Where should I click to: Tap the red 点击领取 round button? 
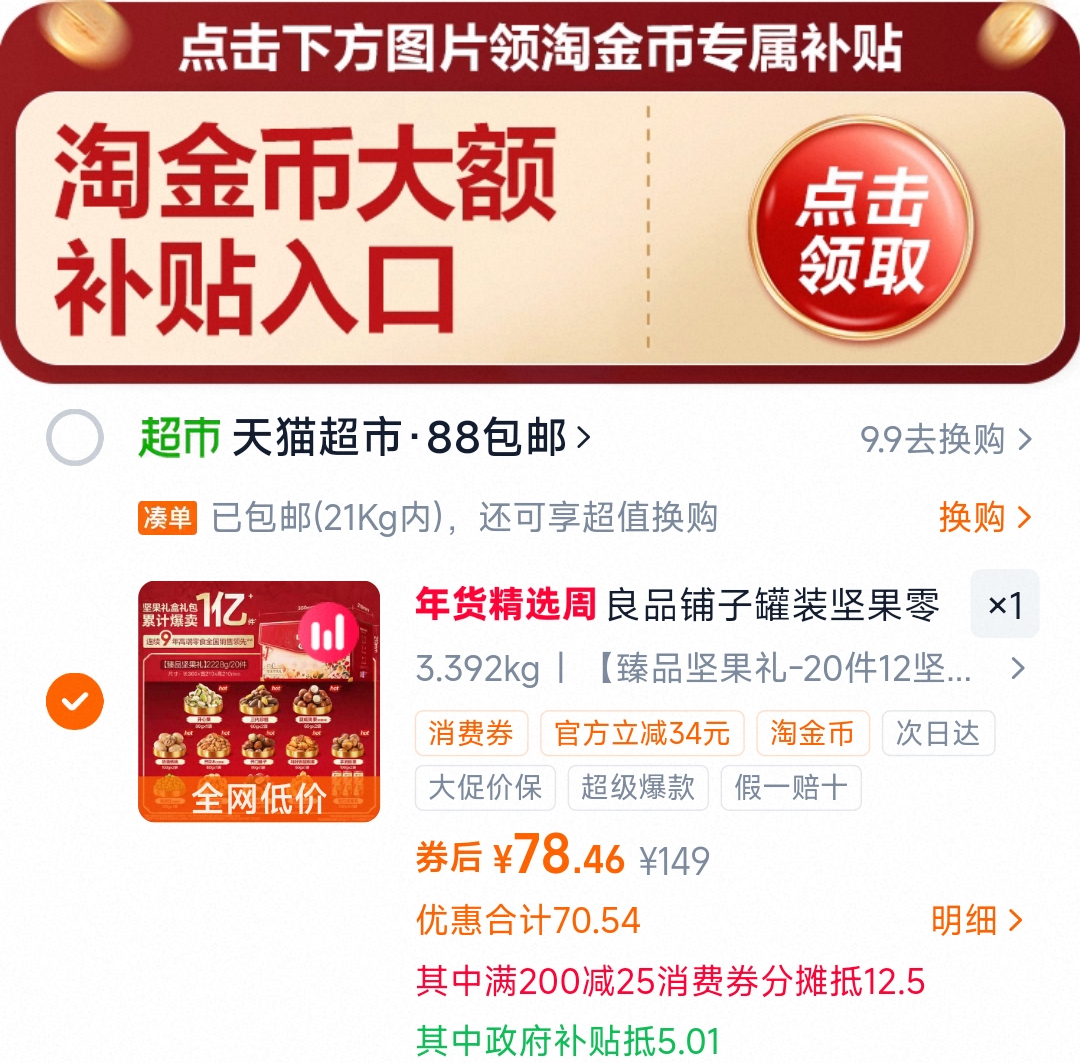861,228
